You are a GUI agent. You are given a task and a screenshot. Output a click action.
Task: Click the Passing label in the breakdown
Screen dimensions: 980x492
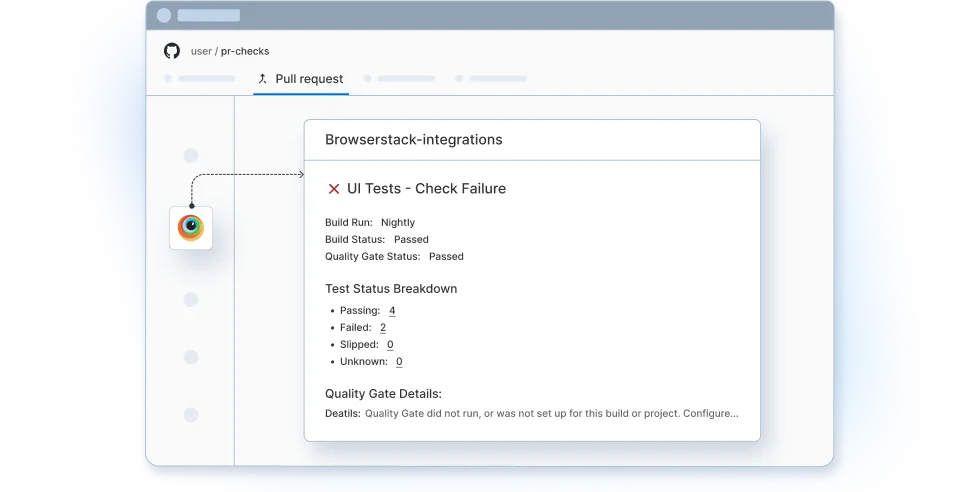pos(360,311)
